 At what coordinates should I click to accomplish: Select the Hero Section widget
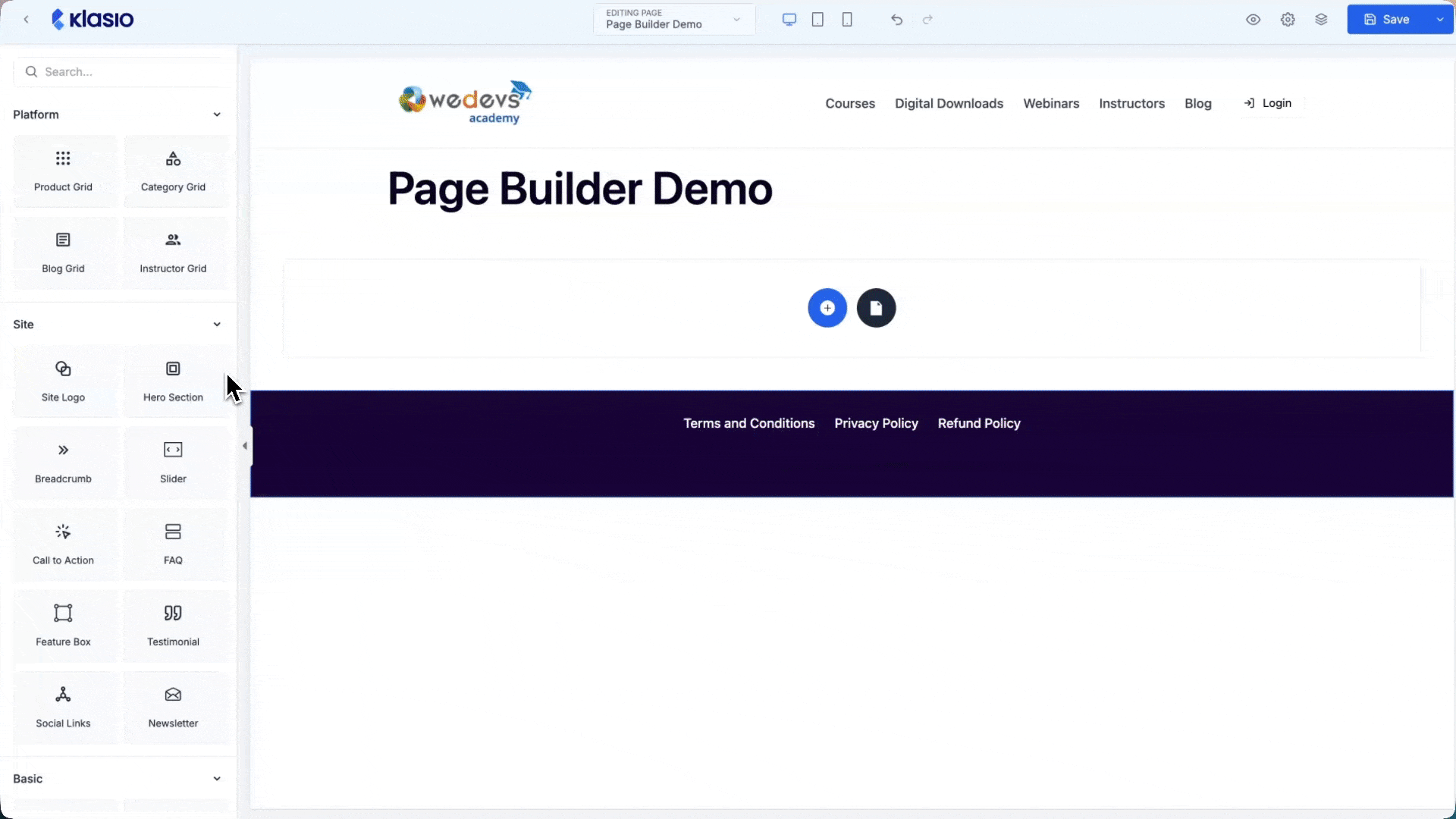pos(172,381)
